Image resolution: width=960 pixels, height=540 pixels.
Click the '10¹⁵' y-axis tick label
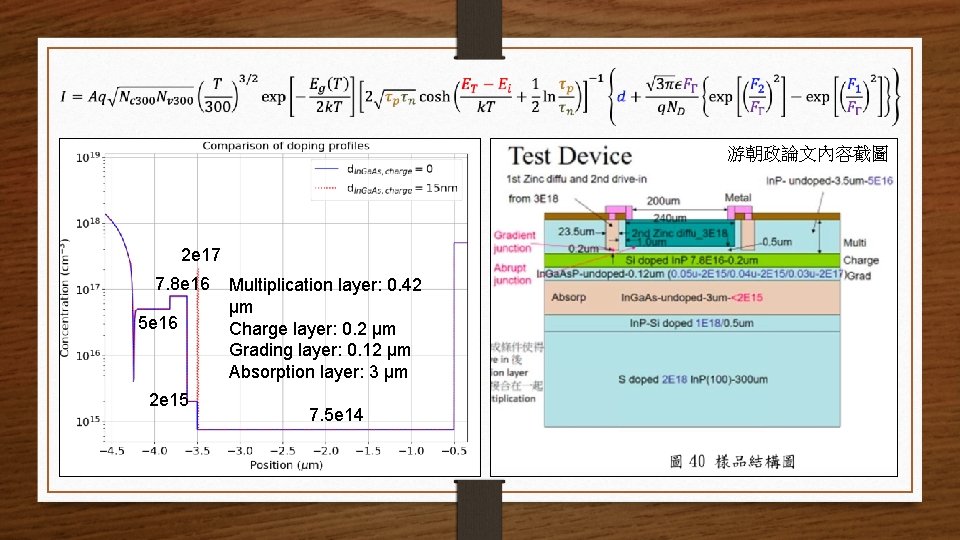pos(88,421)
